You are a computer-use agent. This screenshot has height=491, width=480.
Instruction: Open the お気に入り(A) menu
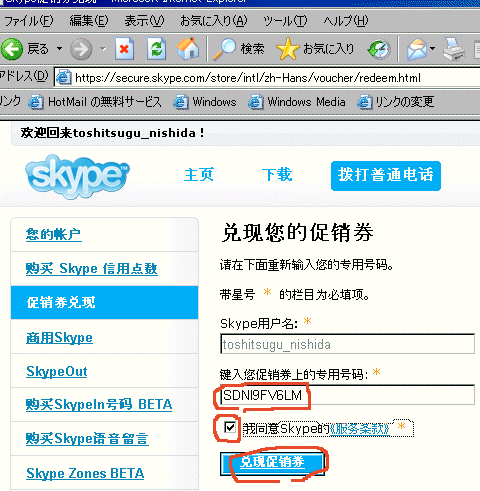[214, 21]
